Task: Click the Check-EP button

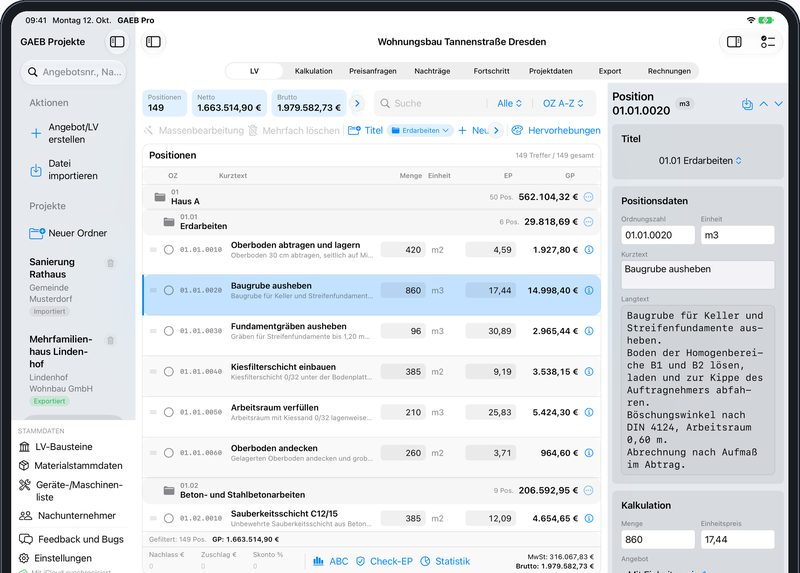Action: (384, 561)
